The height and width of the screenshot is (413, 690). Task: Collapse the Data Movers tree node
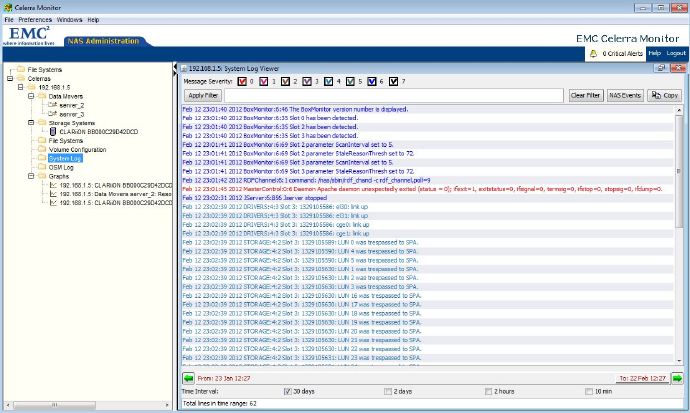point(31,96)
